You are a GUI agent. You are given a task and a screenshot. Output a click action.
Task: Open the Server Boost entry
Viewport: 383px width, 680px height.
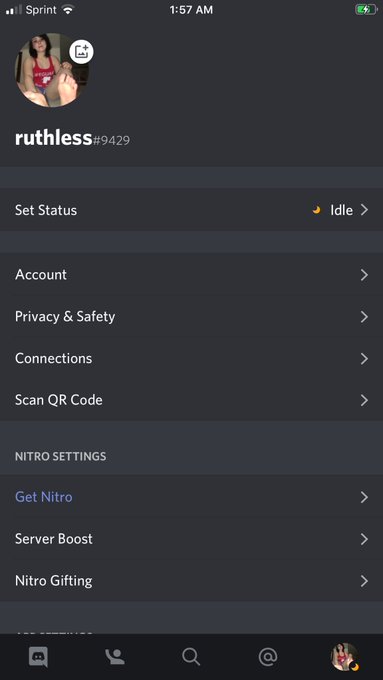click(191, 539)
